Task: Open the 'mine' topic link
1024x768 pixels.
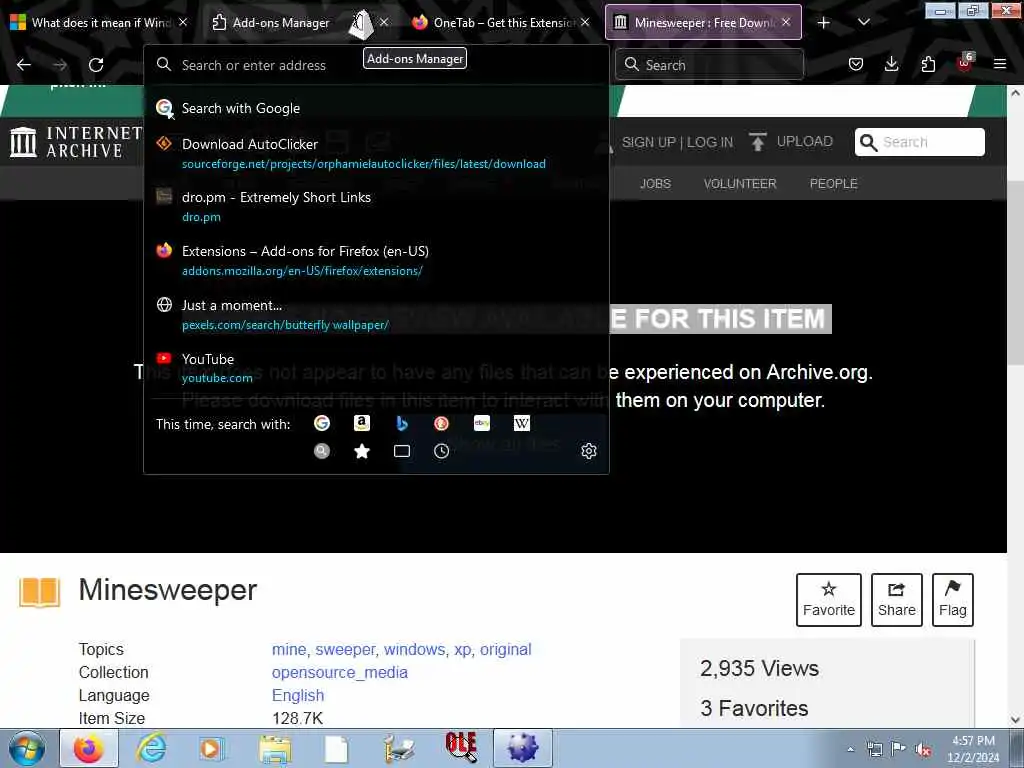Action: tap(289, 649)
